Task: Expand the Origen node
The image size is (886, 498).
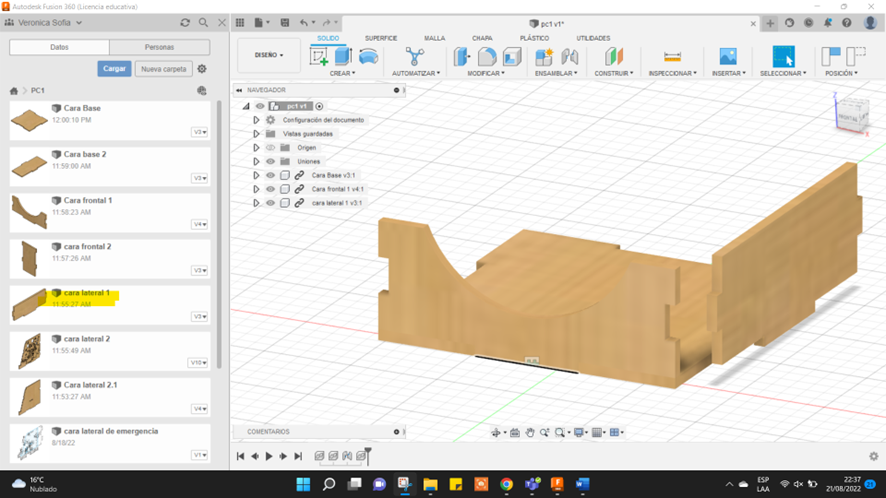Action: [256, 148]
